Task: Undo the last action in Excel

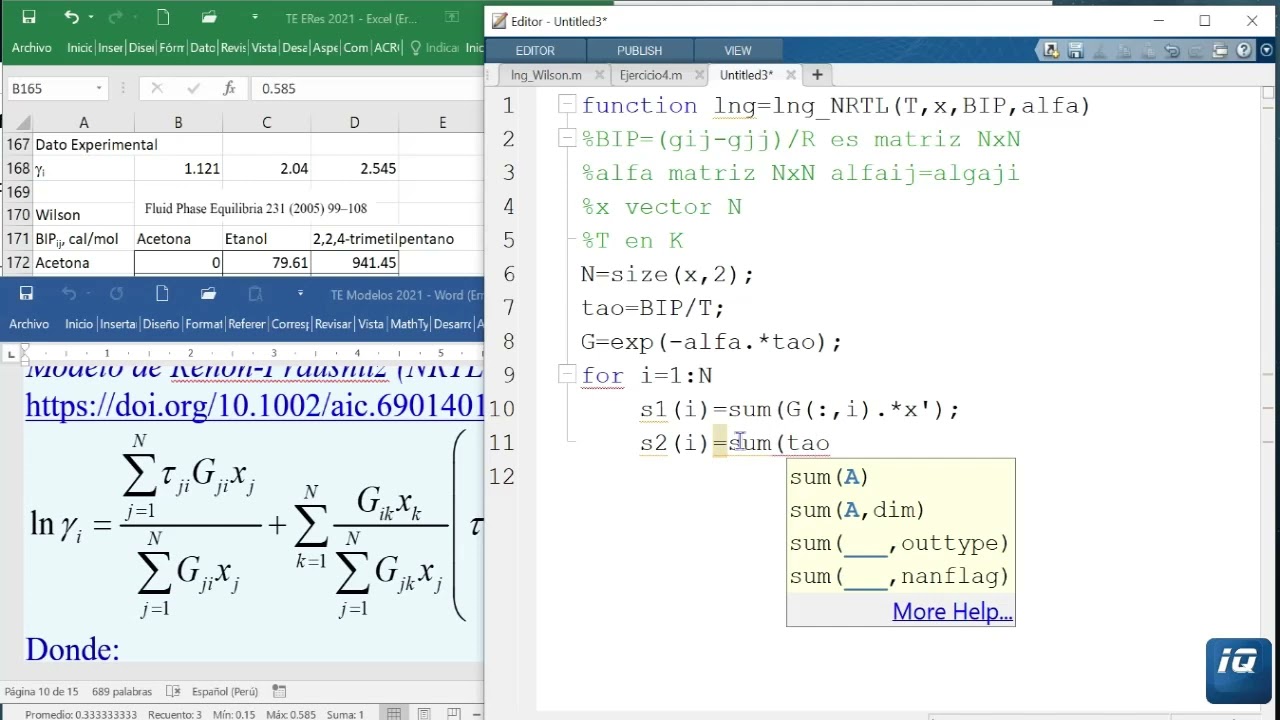Action: [x=70, y=17]
